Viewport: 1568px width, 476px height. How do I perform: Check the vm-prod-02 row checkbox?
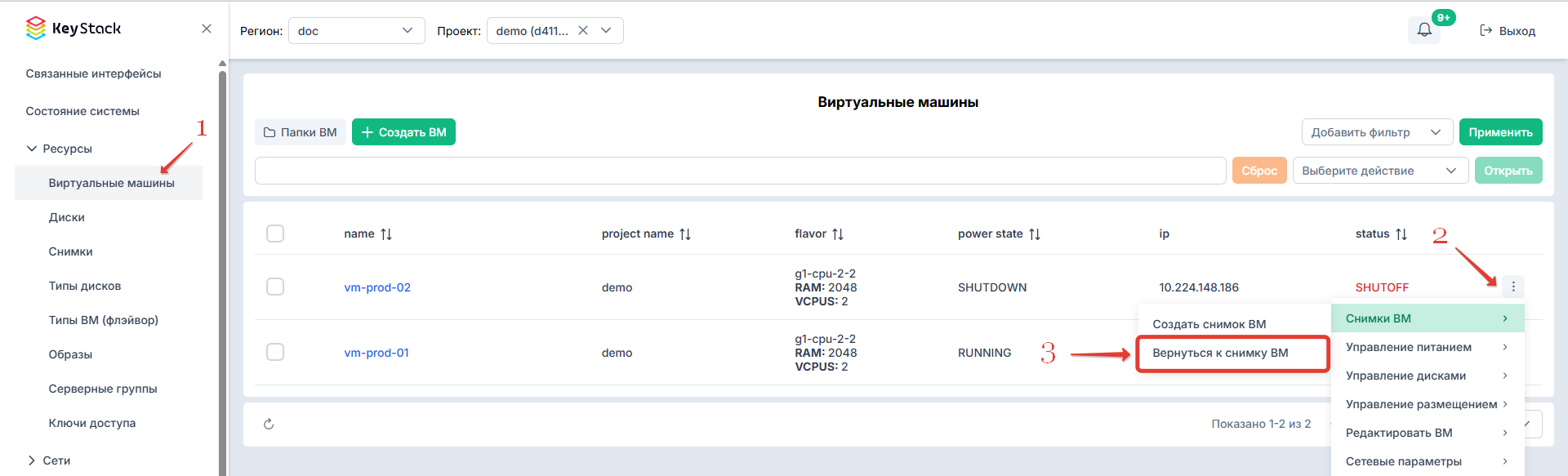click(275, 287)
